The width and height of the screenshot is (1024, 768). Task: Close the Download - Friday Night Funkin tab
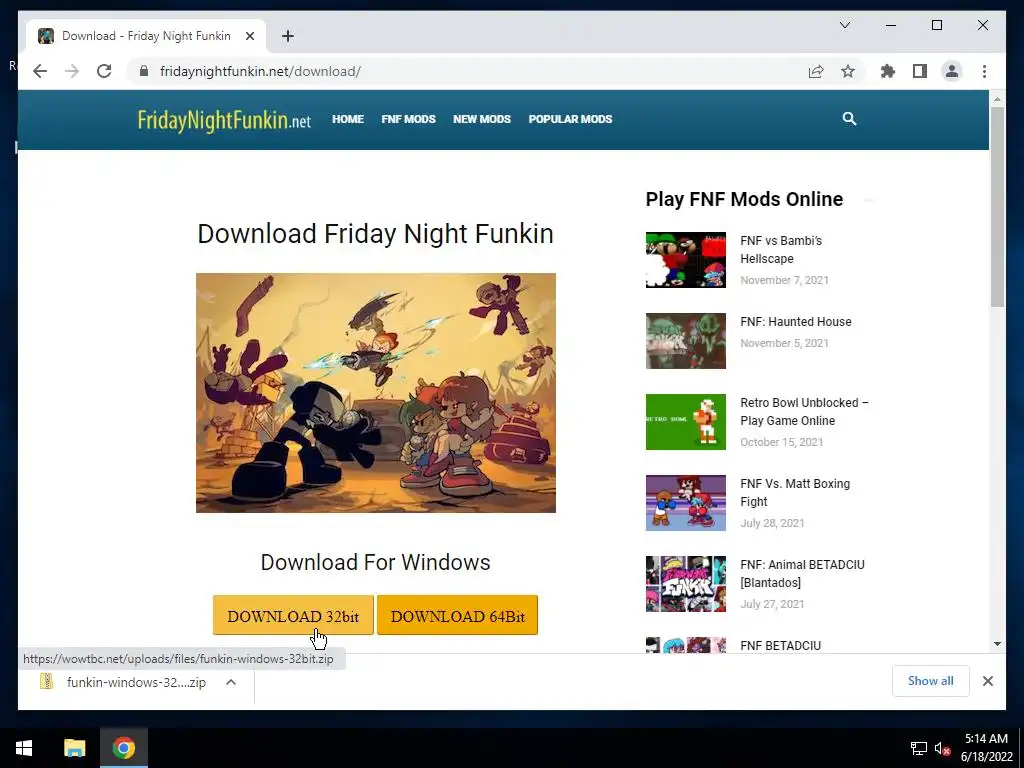249,36
